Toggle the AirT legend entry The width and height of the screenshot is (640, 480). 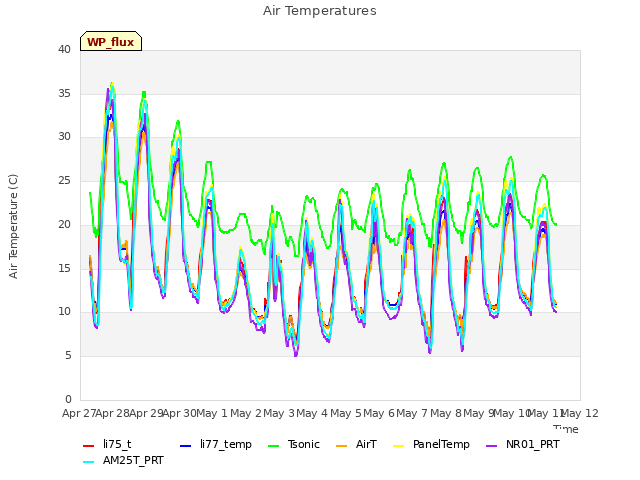[356, 444]
